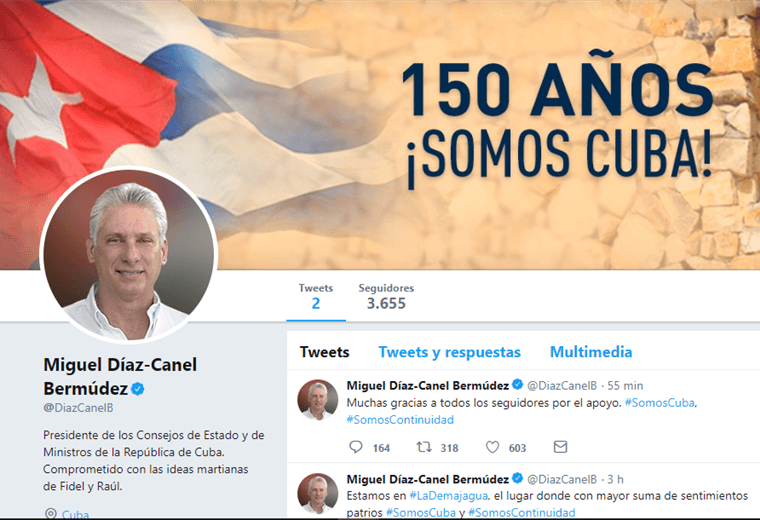
Task: Switch to the Multimedia tab
Action: pos(591,352)
